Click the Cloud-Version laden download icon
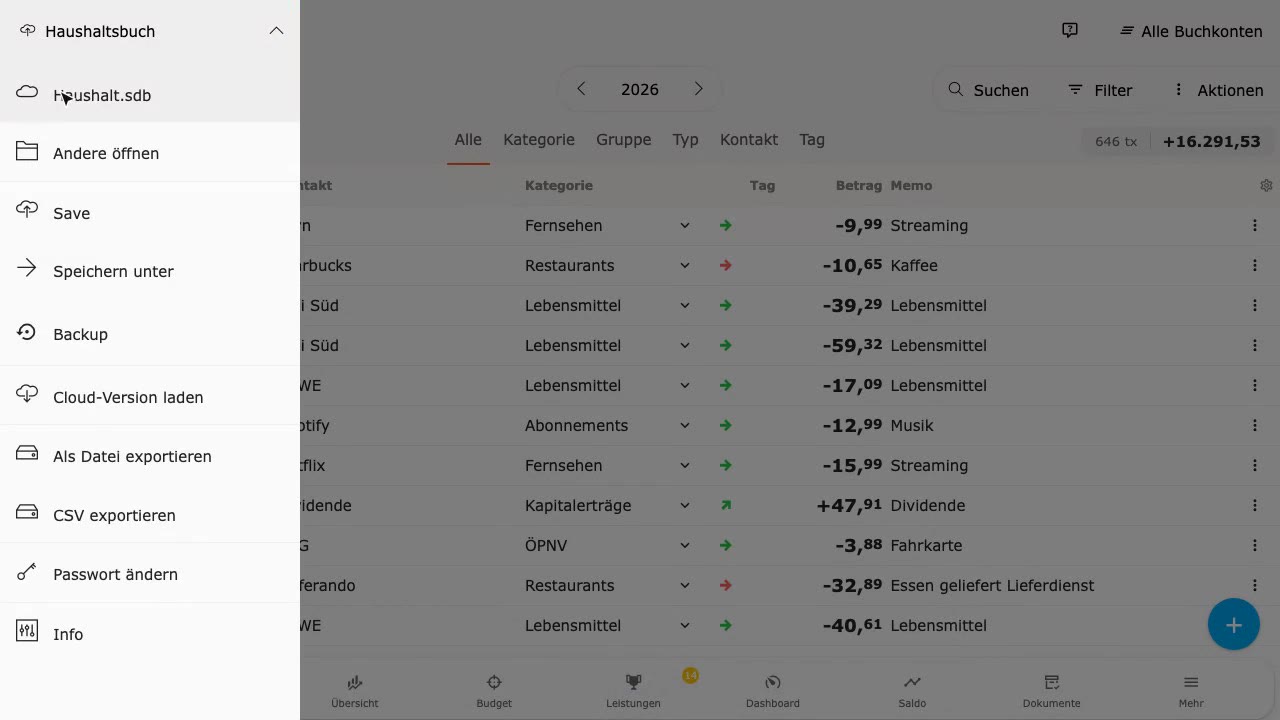 [x=27, y=396]
